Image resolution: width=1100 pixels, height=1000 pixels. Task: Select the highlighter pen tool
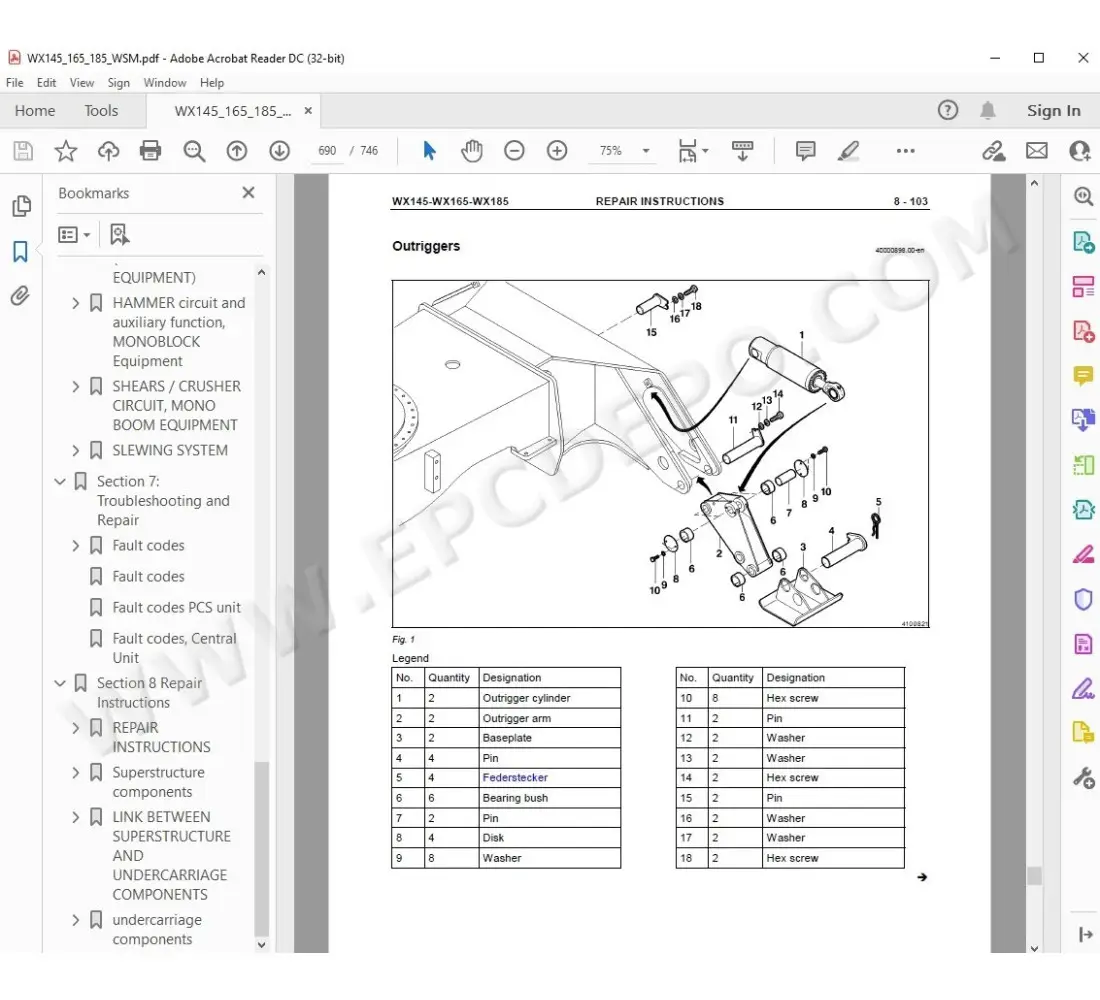pyautogui.click(x=849, y=151)
